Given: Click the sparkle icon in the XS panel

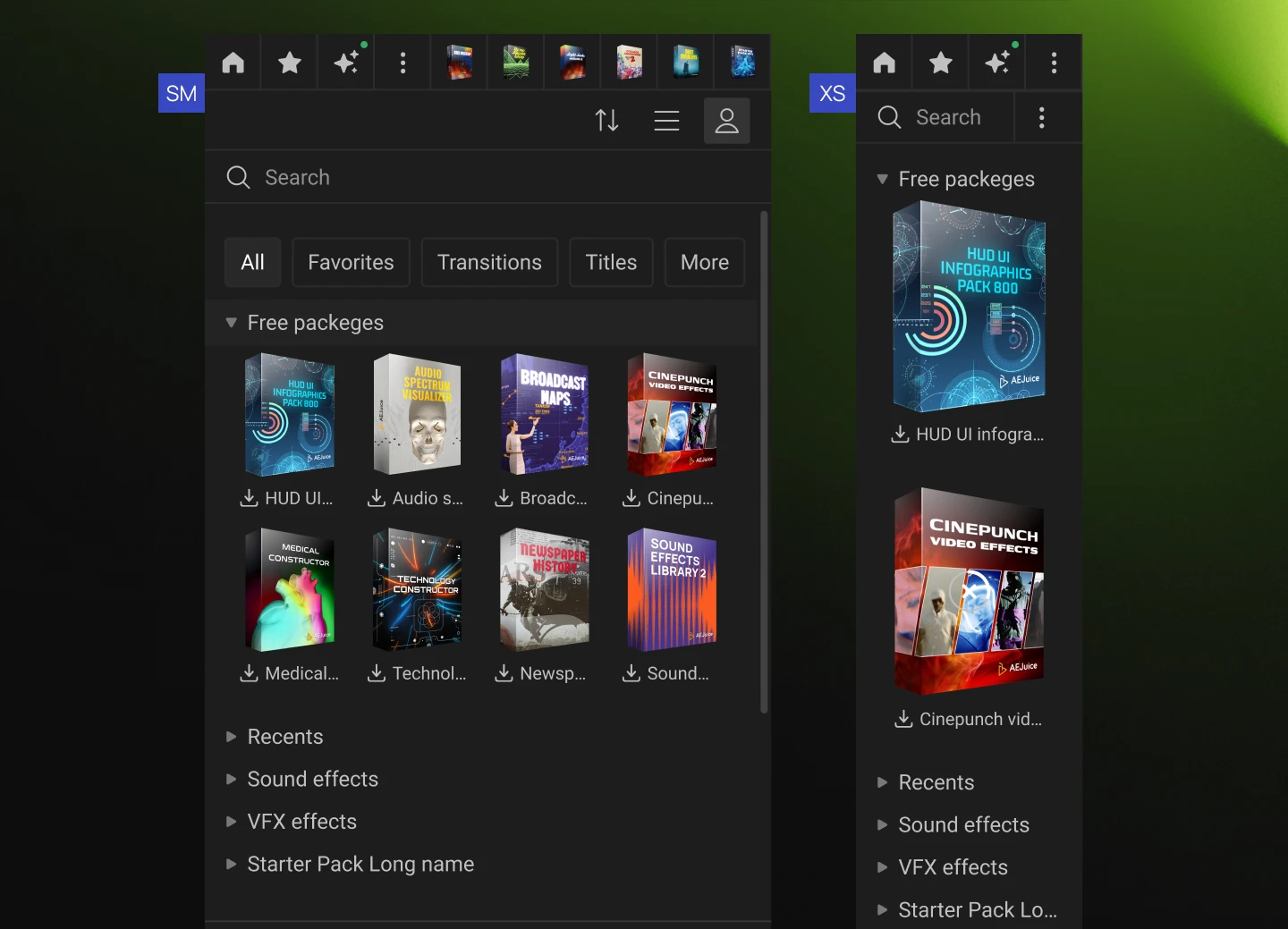Looking at the screenshot, I should [997, 62].
